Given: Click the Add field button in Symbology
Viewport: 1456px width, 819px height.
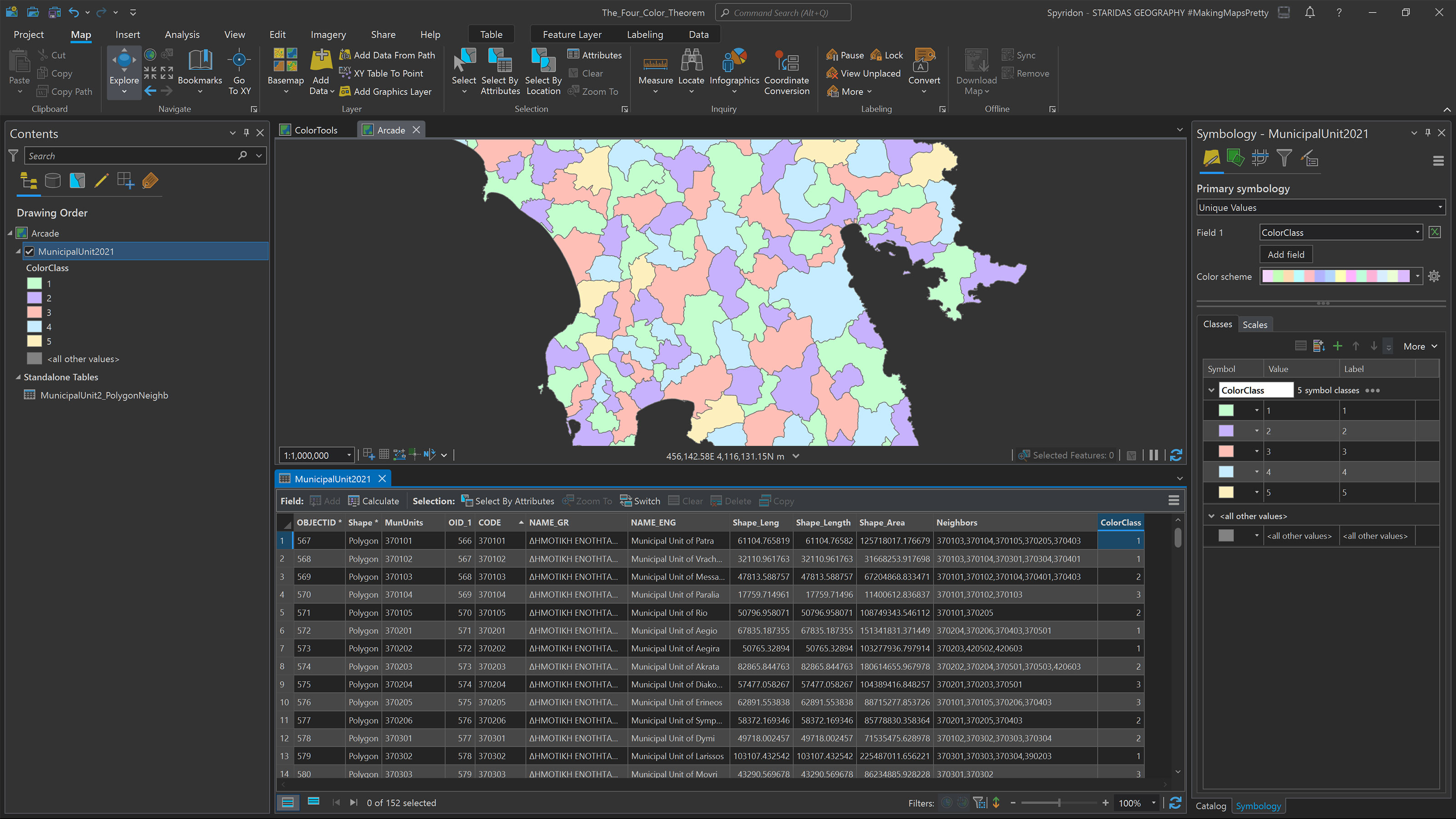Looking at the screenshot, I should click(1286, 254).
